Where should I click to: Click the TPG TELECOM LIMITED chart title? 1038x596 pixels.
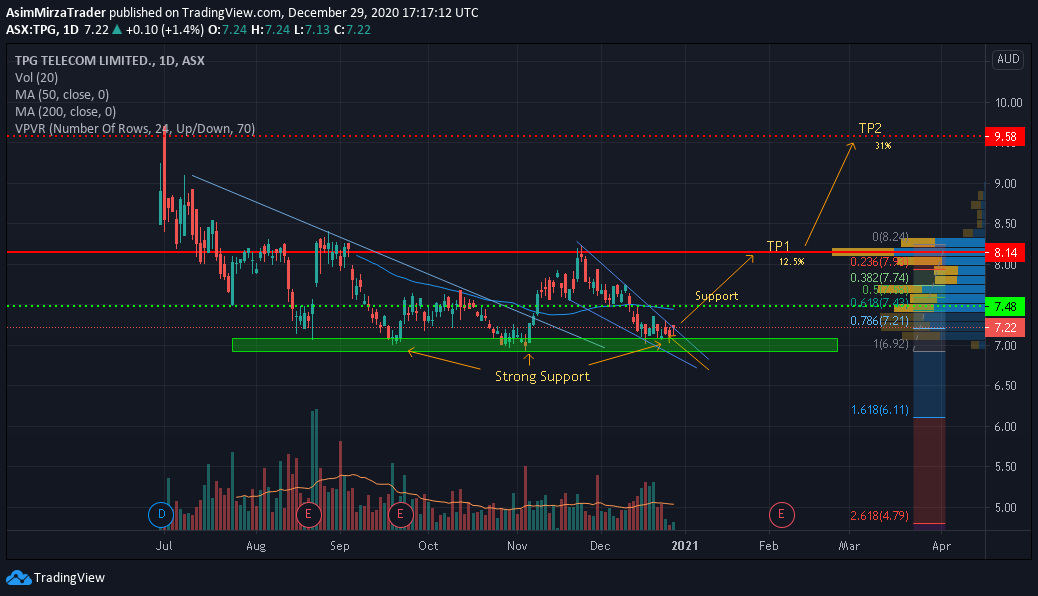[x=110, y=60]
